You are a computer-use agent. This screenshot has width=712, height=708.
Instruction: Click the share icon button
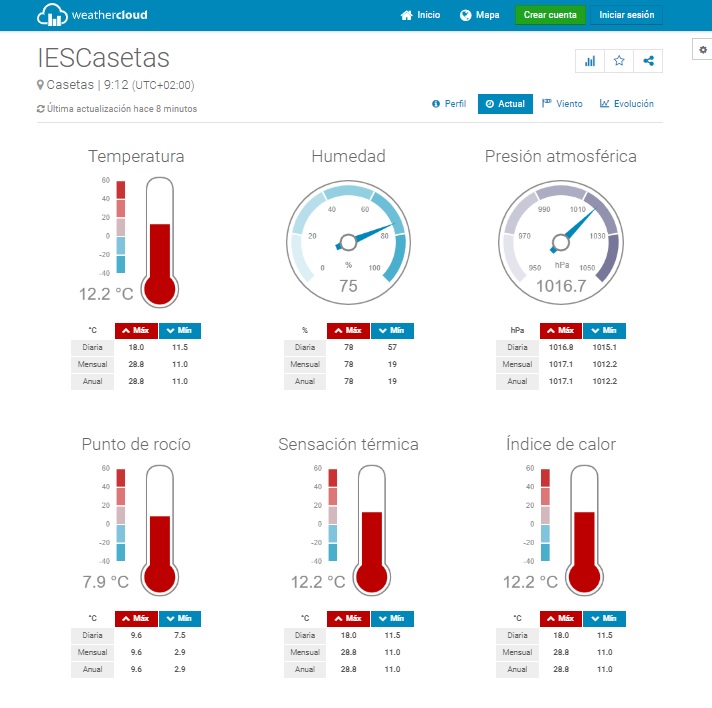click(648, 61)
